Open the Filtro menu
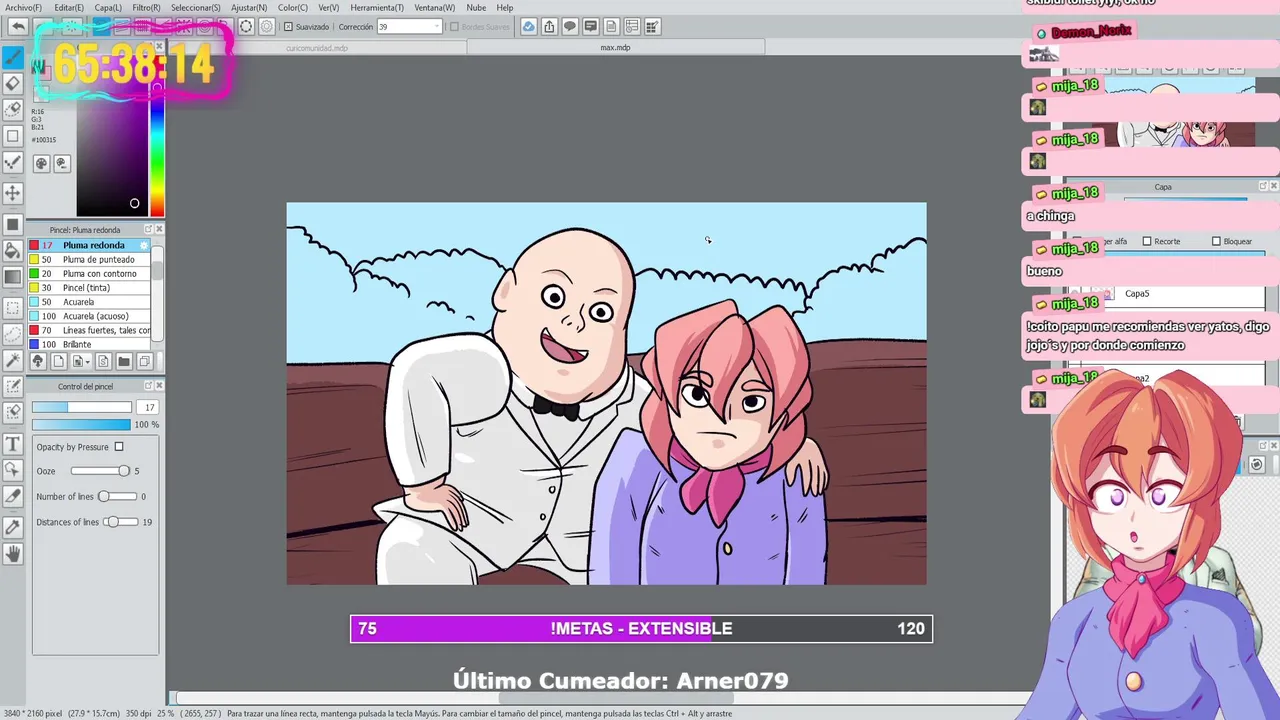The image size is (1280, 720). click(146, 7)
